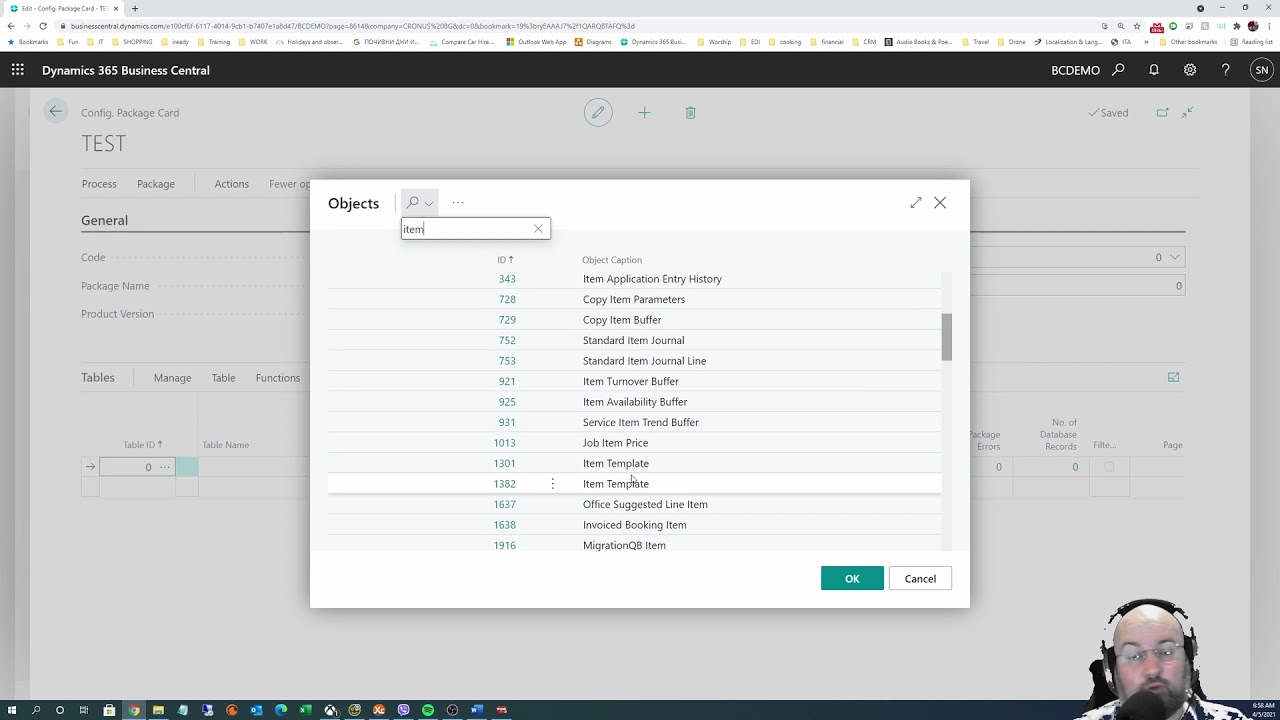Open the Actions menu
Image resolution: width=1280 pixels, height=720 pixels.
[231, 184]
